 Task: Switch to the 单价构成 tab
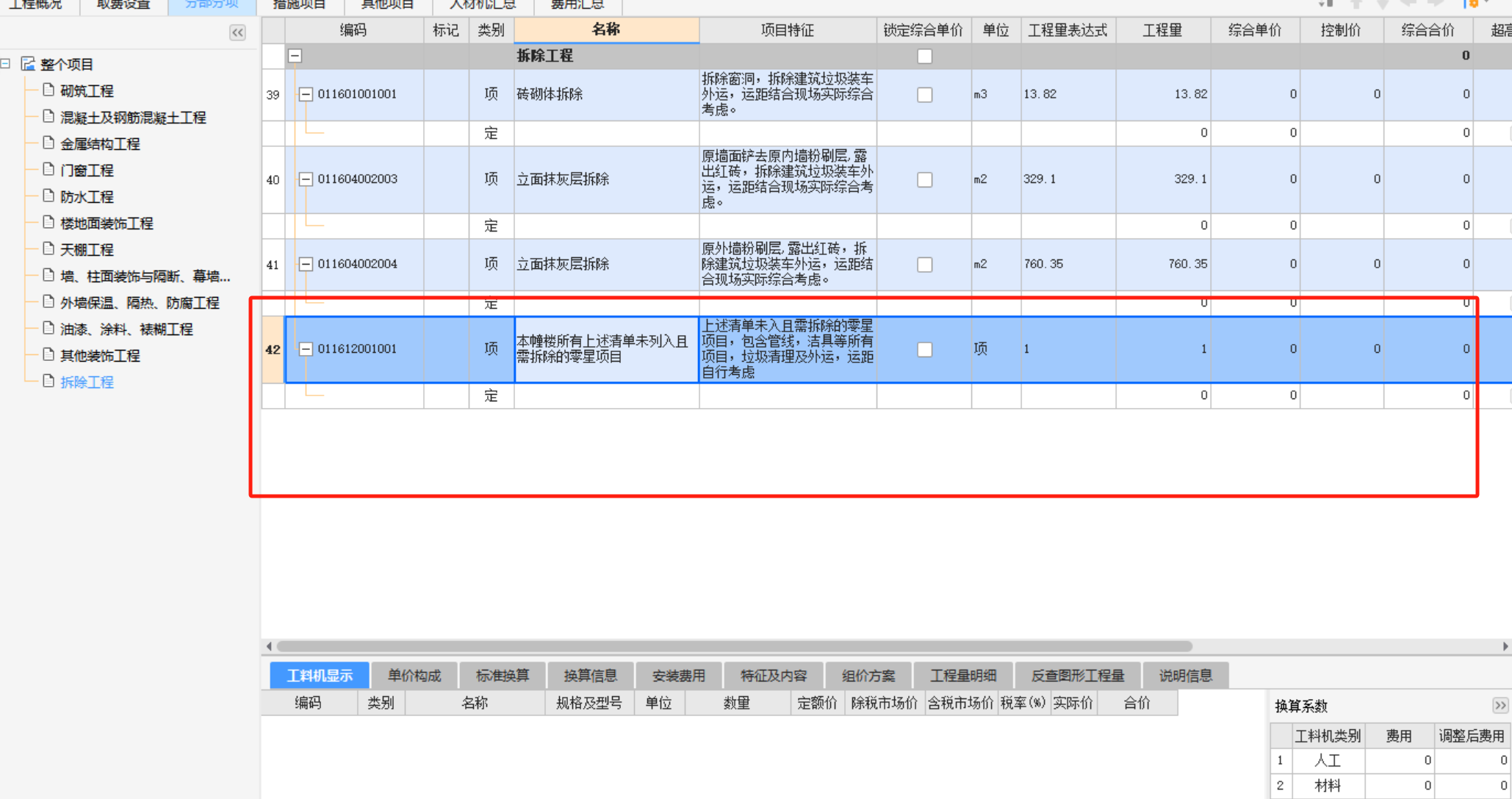(414, 676)
